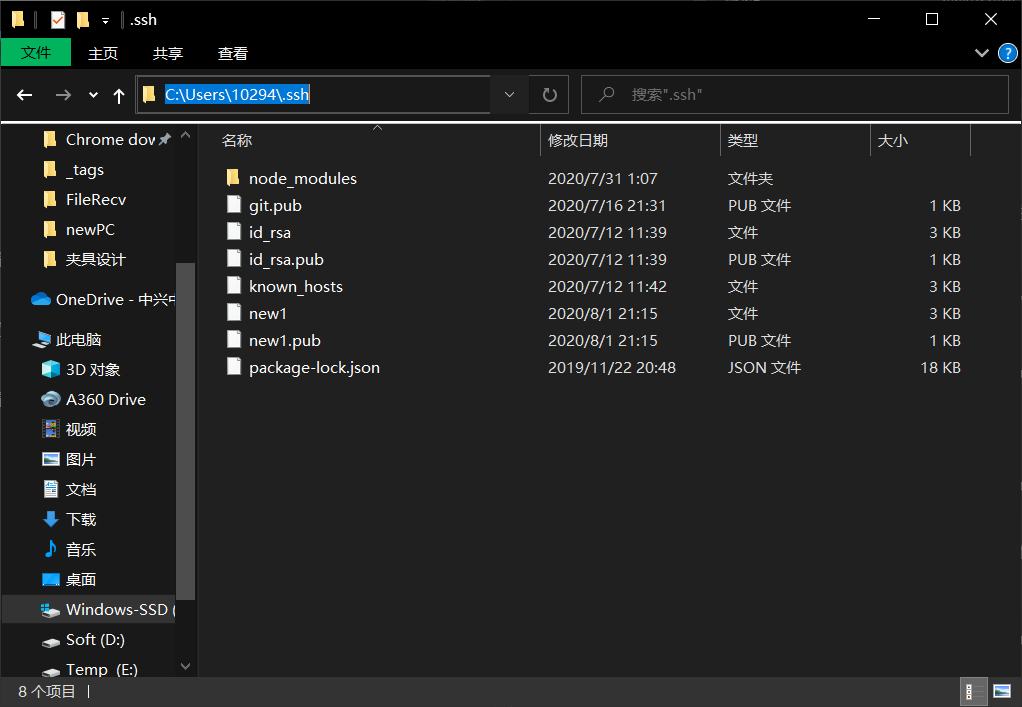1022x707 pixels.
Task: Click the New Folder icon in quick access toolbar
Action: (x=83, y=20)
